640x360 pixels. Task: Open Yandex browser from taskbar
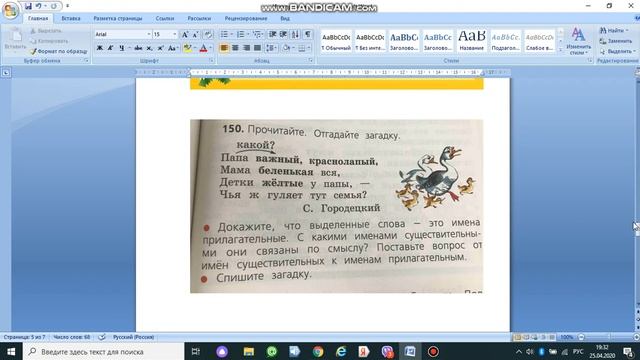[x=363, y=351]
